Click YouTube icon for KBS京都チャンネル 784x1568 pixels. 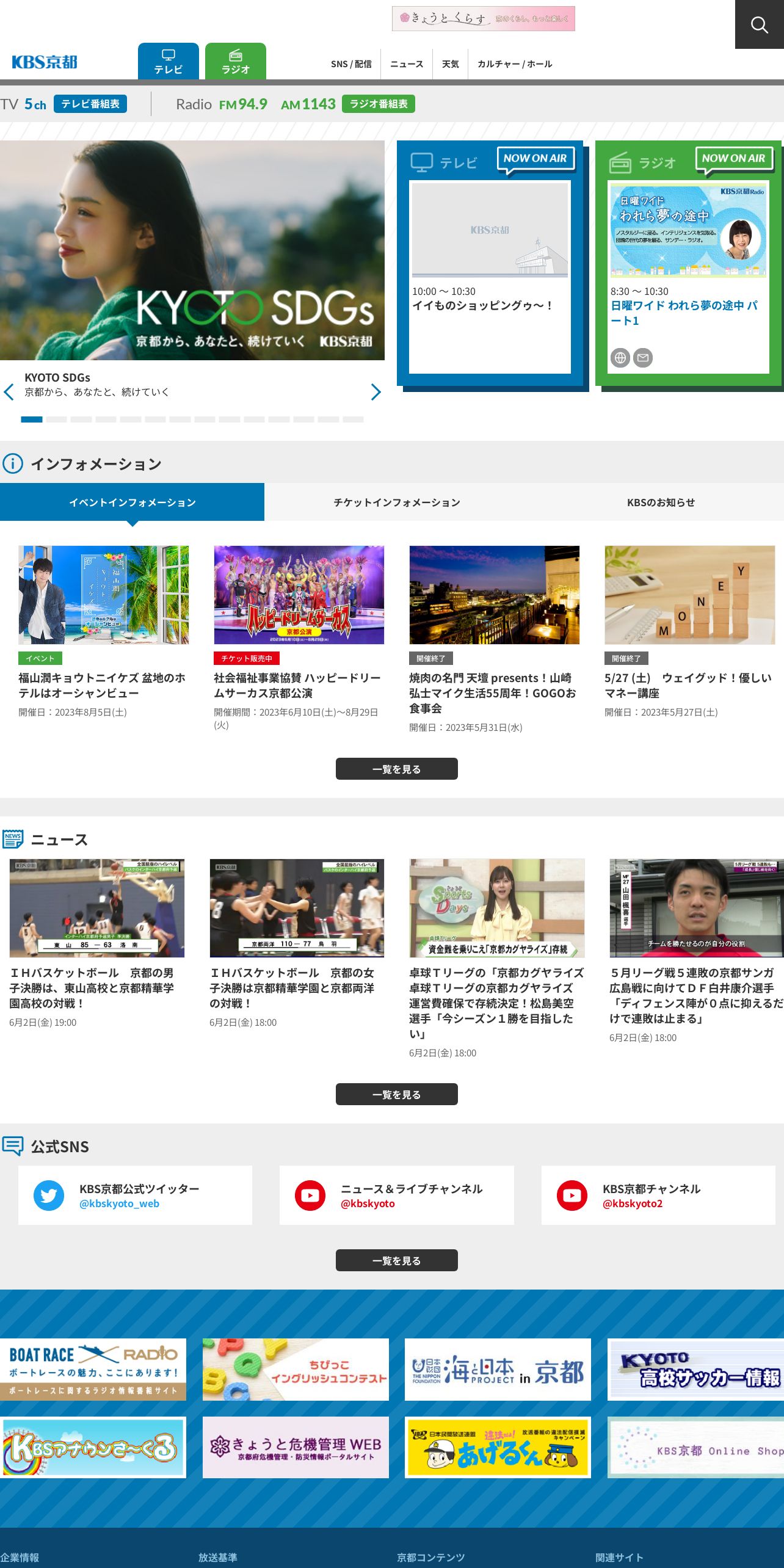pos(572,1196)
